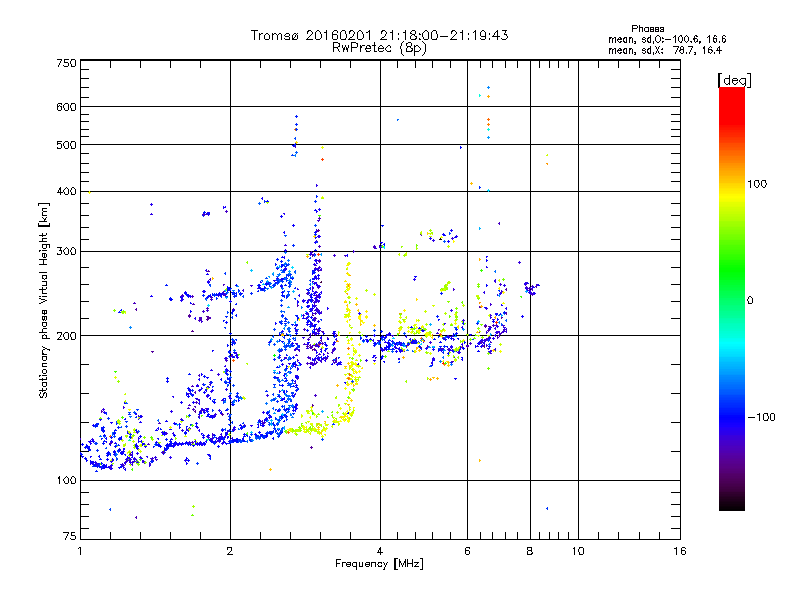Image resolution: width=800 pixels, height=600 pixels.
Task: Click the 'Frequency [MHz]' axis title
Action: pos(379,564)
